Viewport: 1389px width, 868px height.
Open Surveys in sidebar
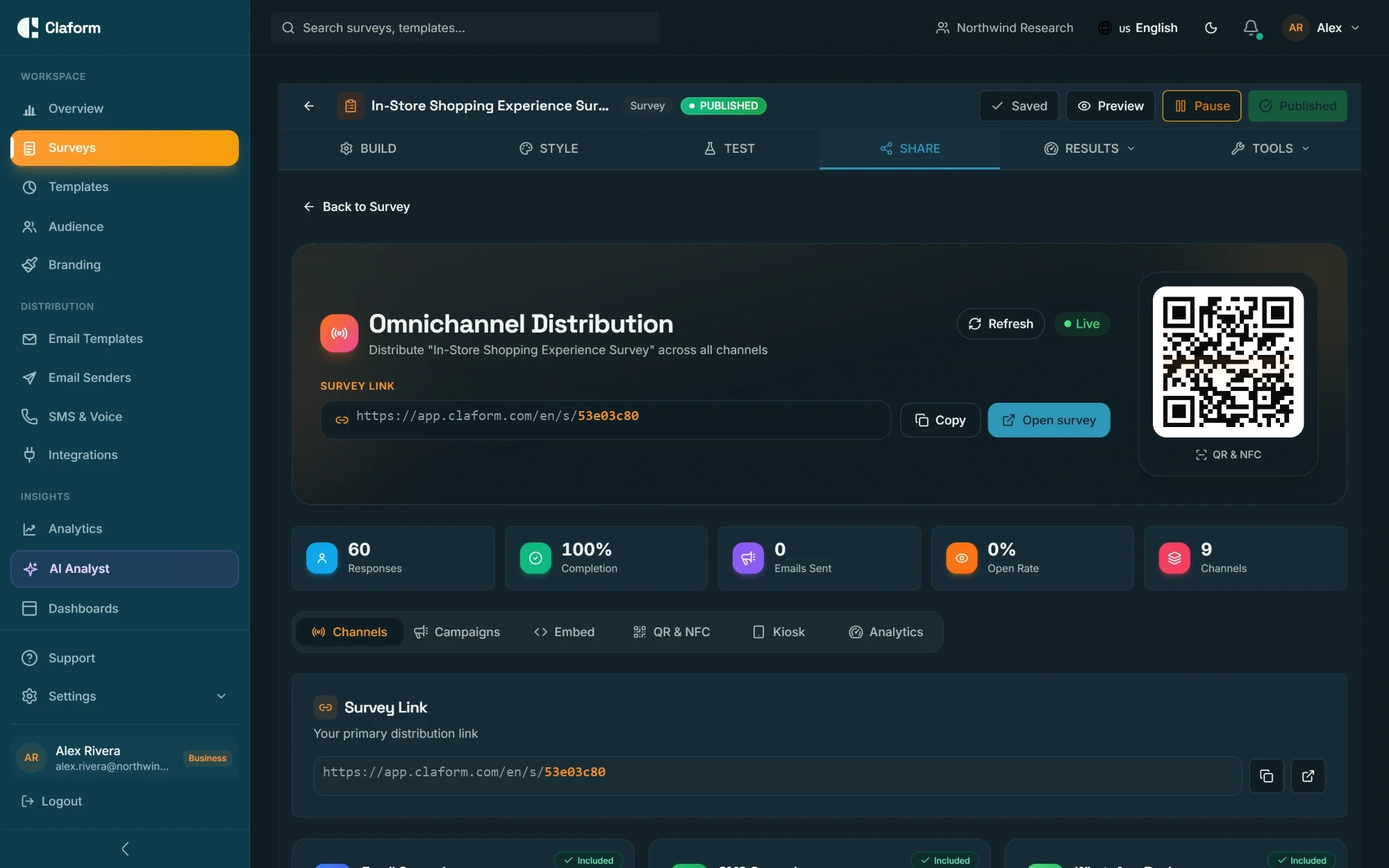[x=124, y=148]
